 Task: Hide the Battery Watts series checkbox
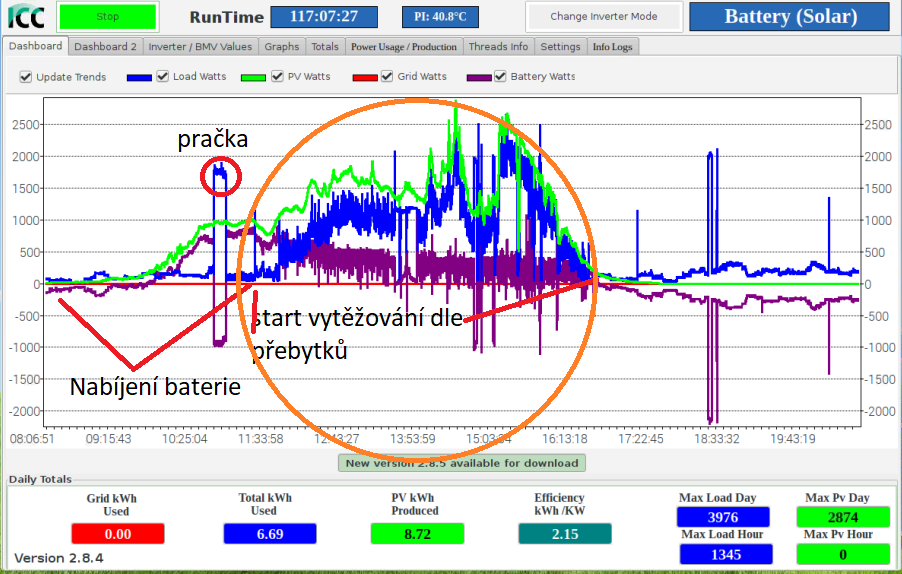pyautogui.click(x=501, y=77)
